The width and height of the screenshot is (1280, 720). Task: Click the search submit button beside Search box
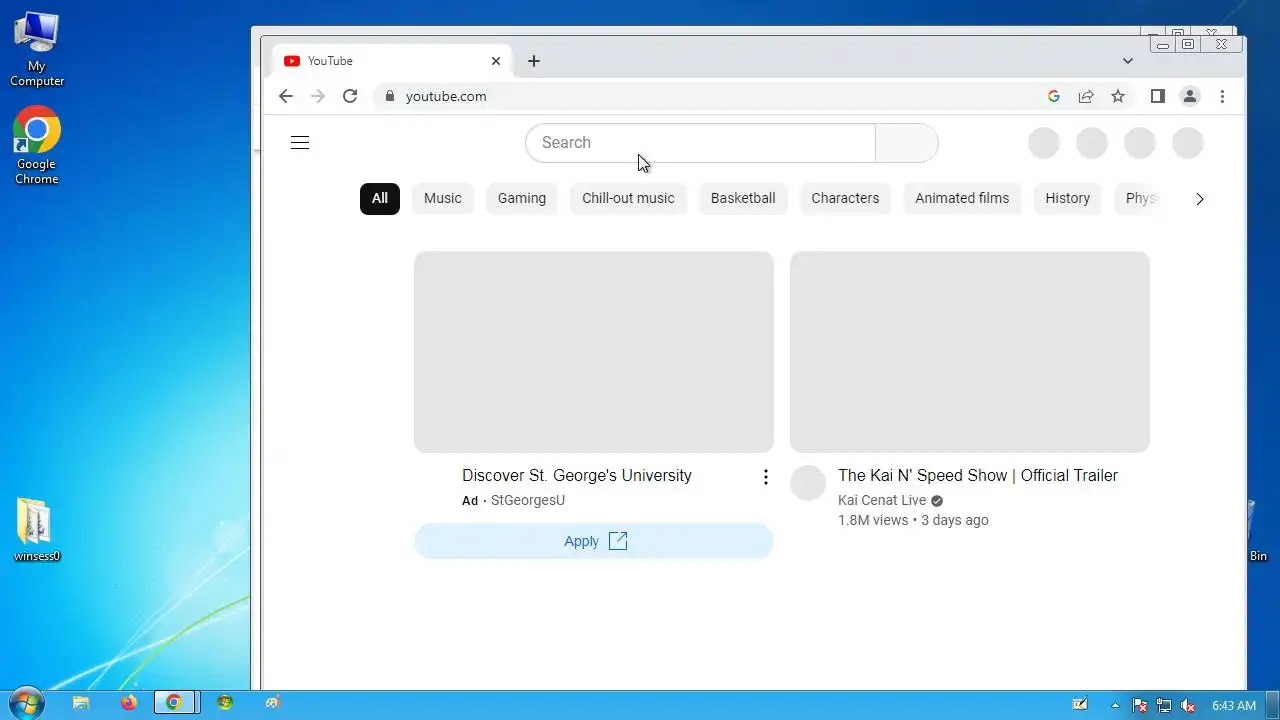coord(906,143)
